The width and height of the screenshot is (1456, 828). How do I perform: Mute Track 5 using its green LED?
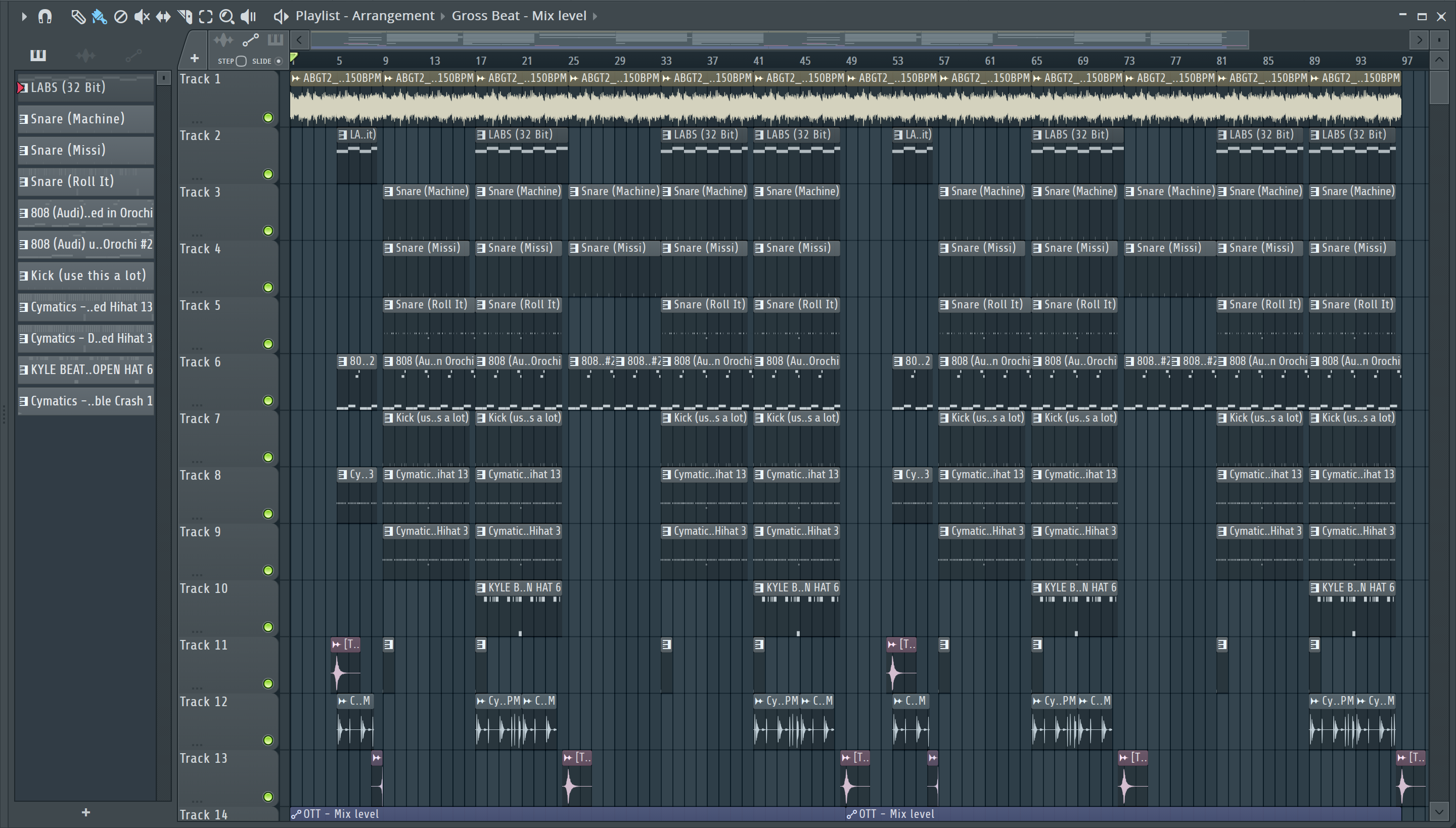click(268, 344)
